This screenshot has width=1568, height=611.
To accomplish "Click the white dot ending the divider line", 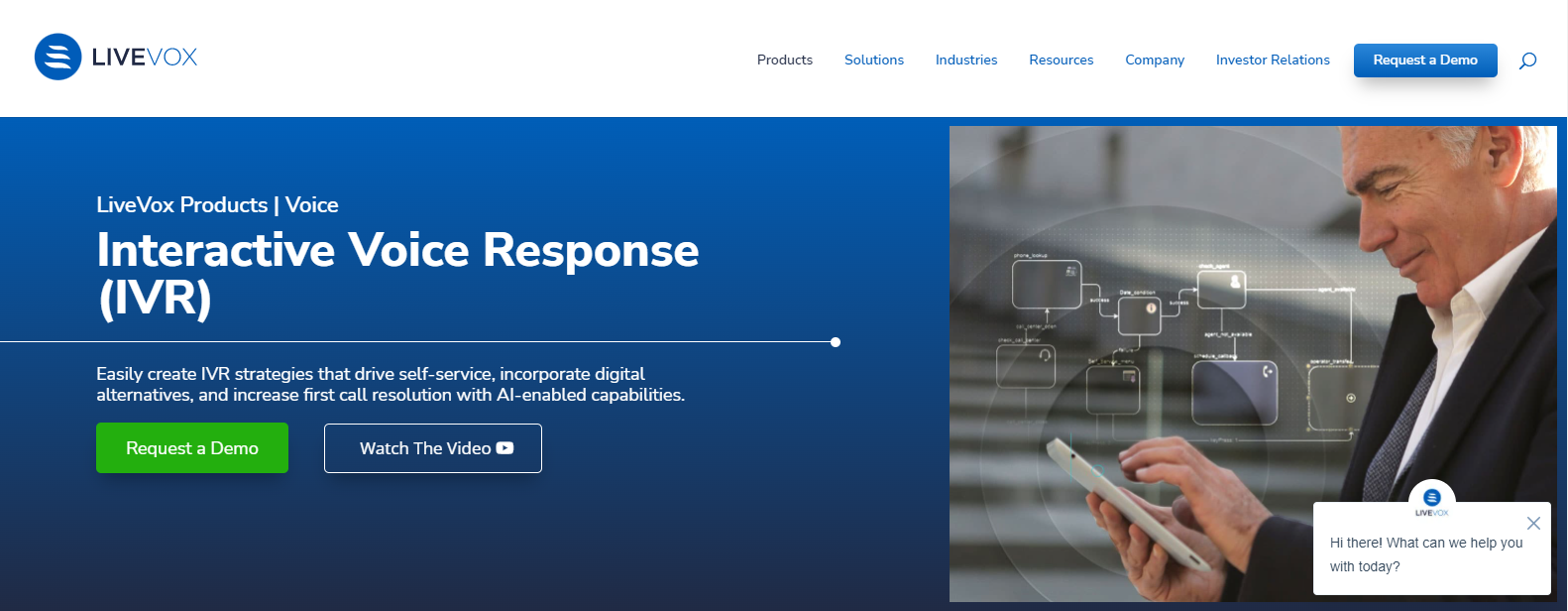I will pos(836,342).
